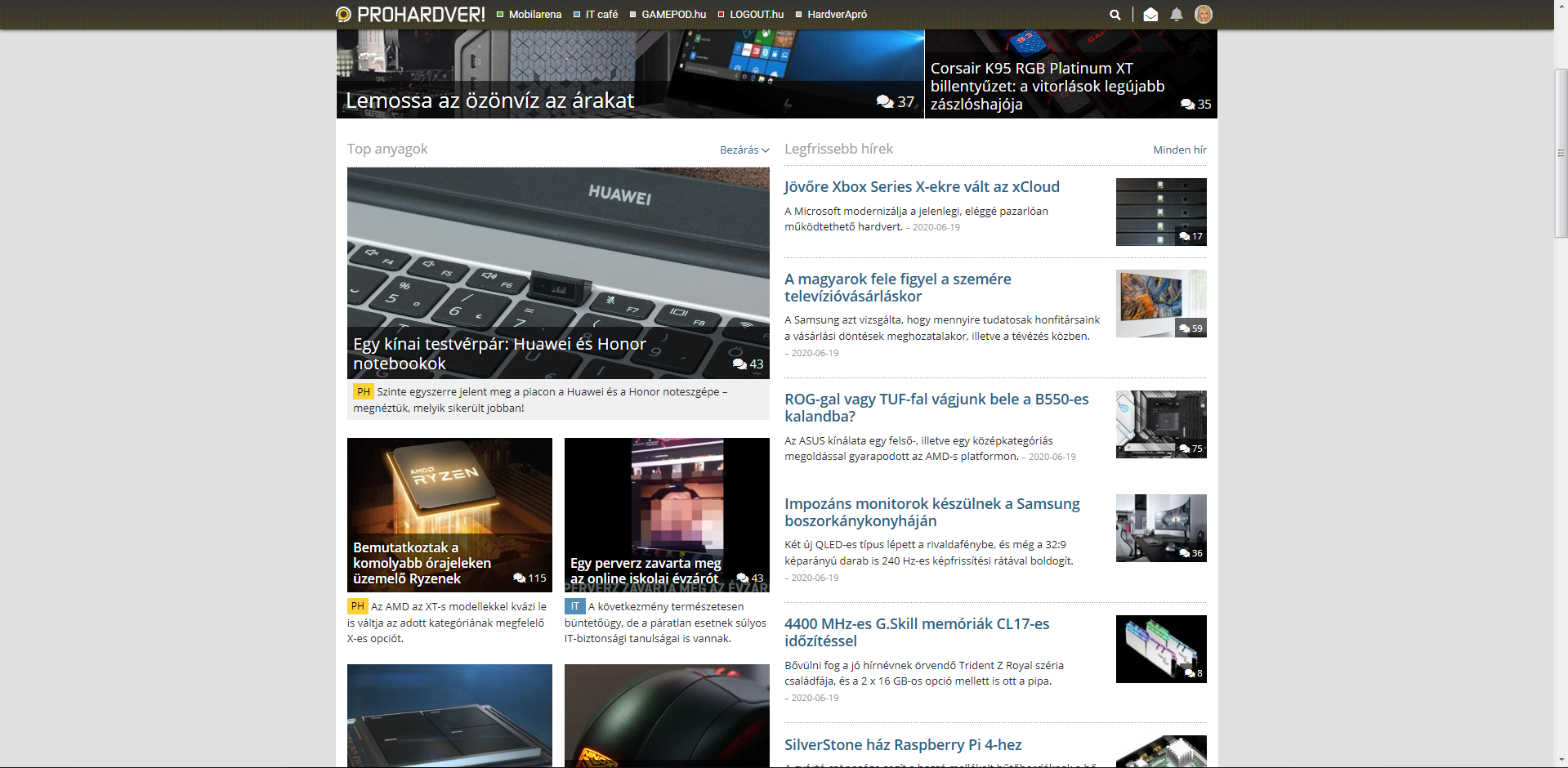This screenshot has height=768, width=1568.
Task: Click the page vertical scrollbar thumb
Action: [x=1561, y=153]
